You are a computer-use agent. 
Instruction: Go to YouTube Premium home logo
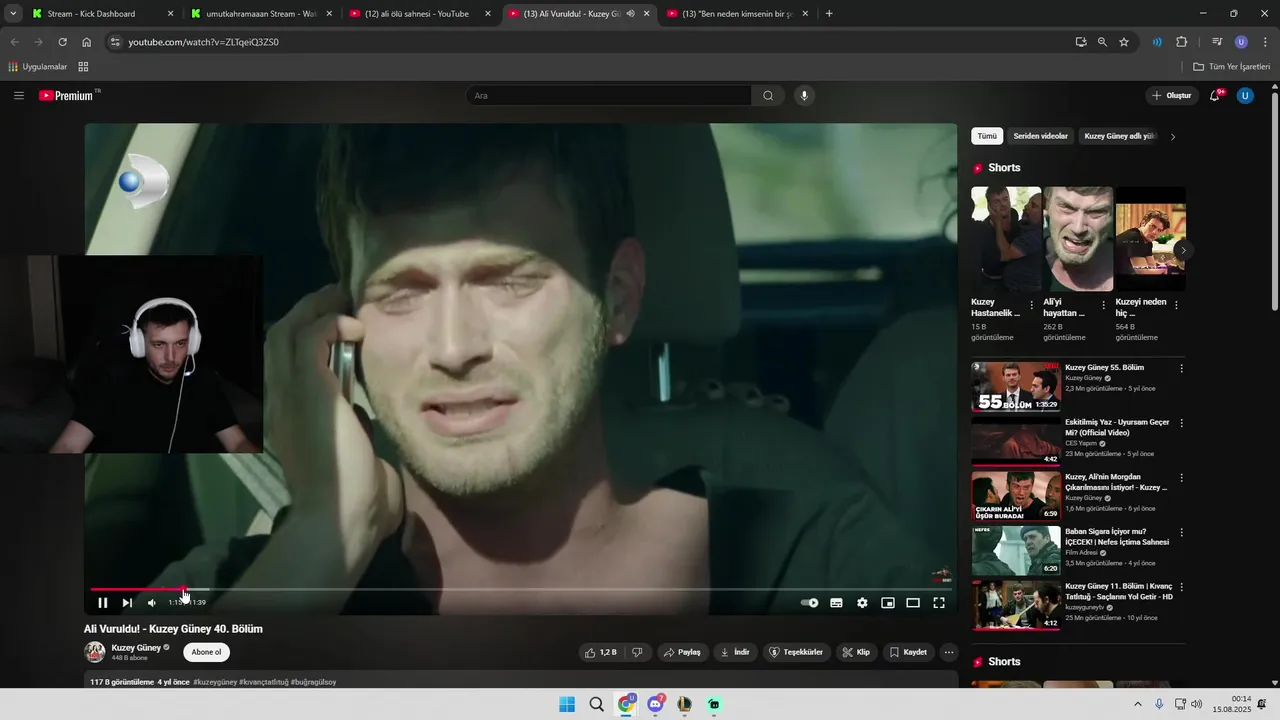tap(66, 96)
